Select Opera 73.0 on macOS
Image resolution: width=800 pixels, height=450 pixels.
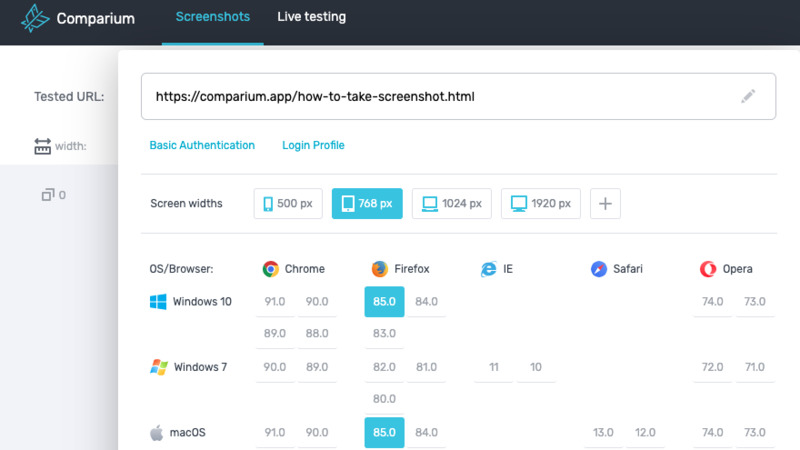755,433
